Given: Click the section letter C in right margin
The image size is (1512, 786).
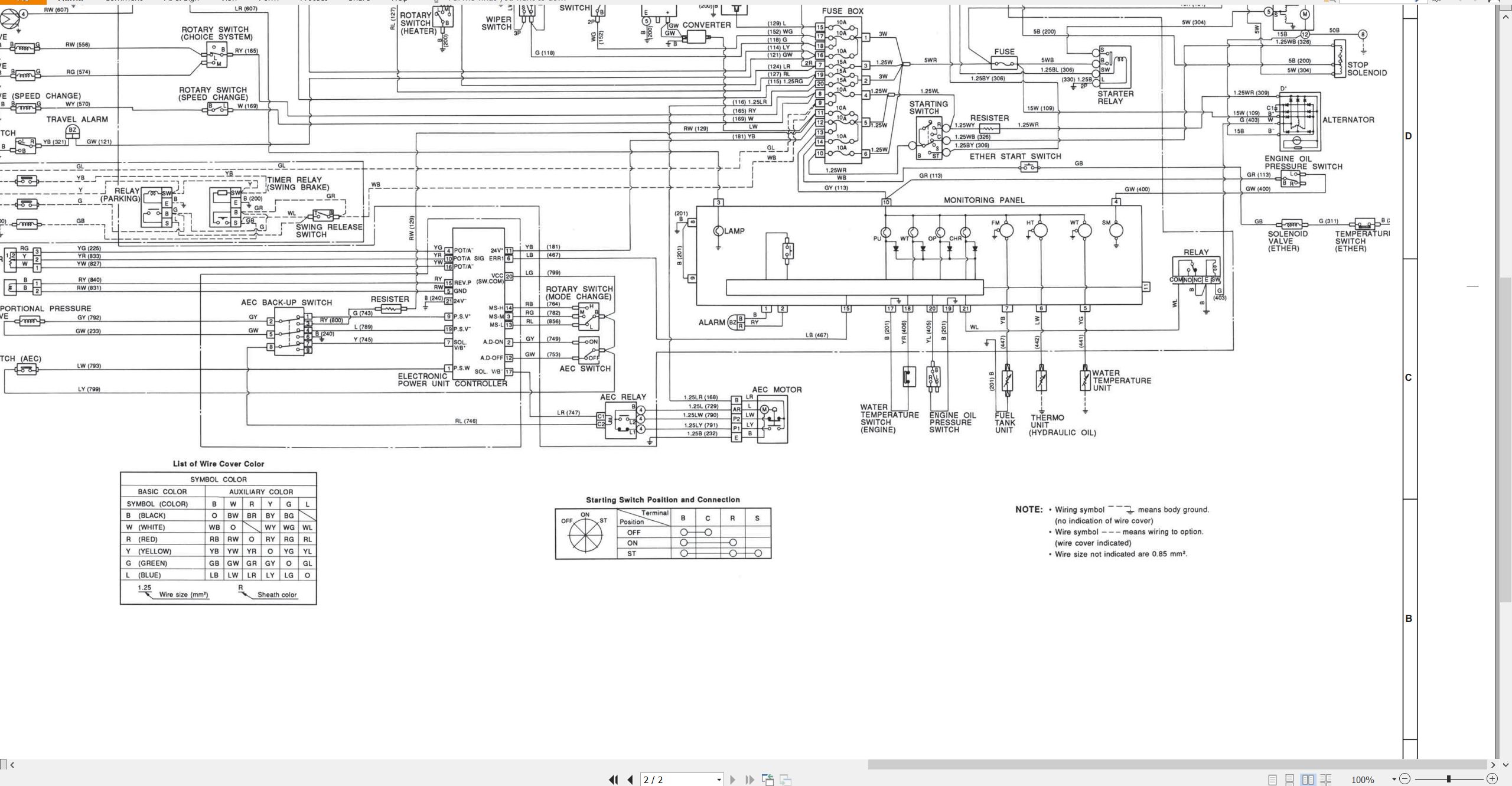Looking at the screenshot, I should tap(1409, 378).
